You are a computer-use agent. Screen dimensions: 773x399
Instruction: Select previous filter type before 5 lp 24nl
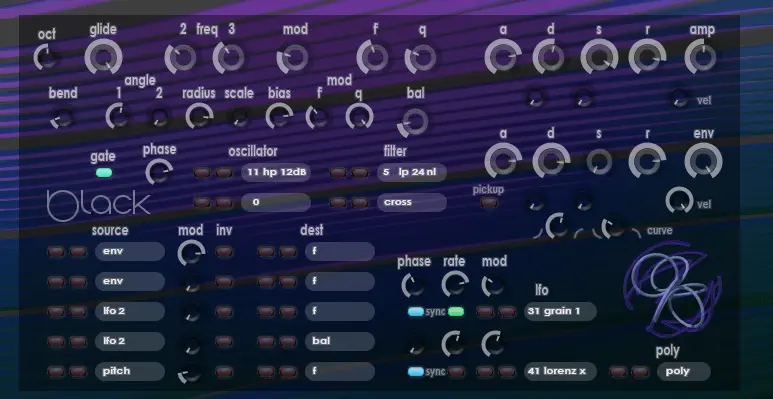[x=338, y=173]
